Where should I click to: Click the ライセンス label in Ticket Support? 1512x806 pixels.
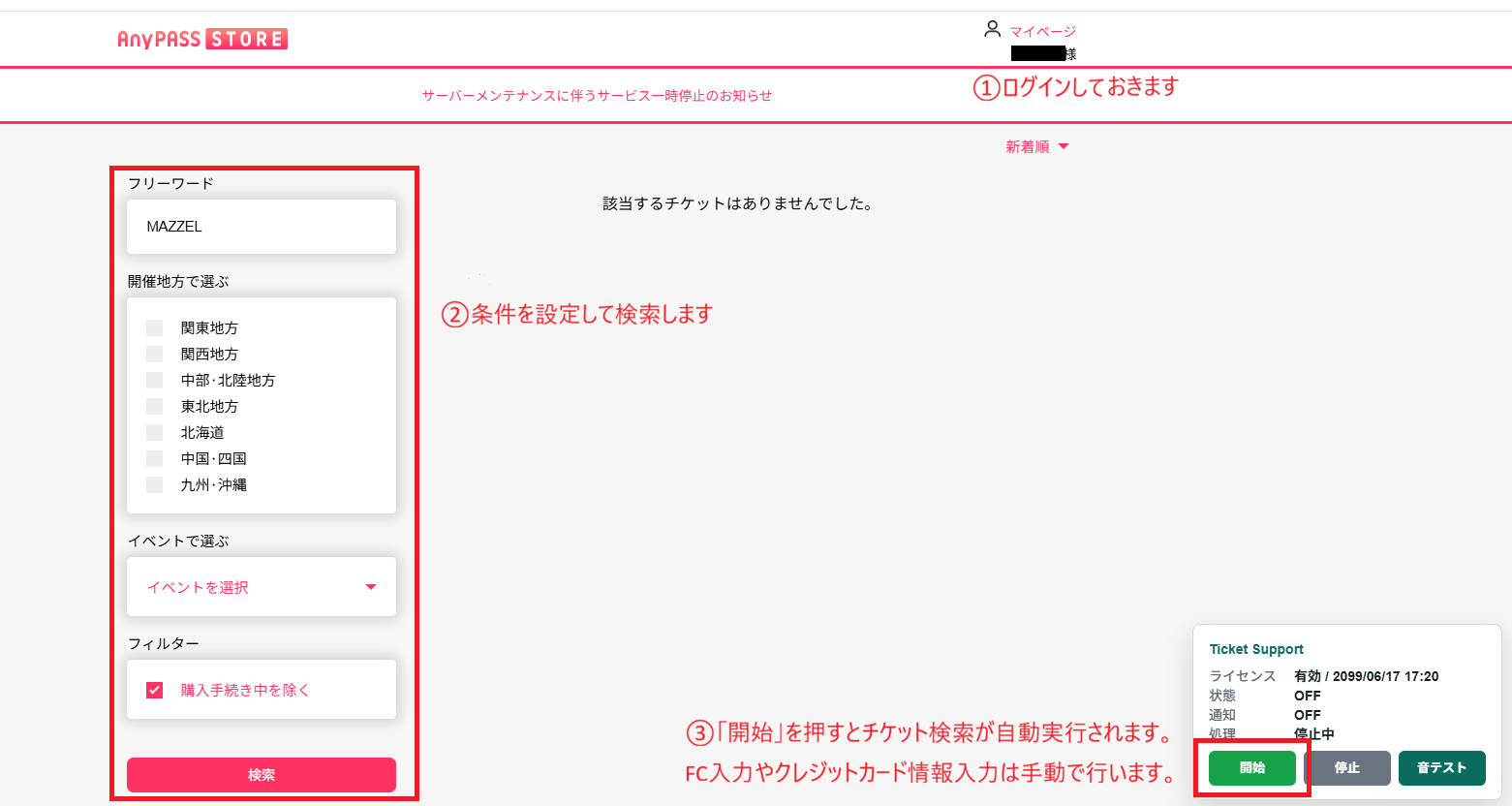pos(1243,676)
